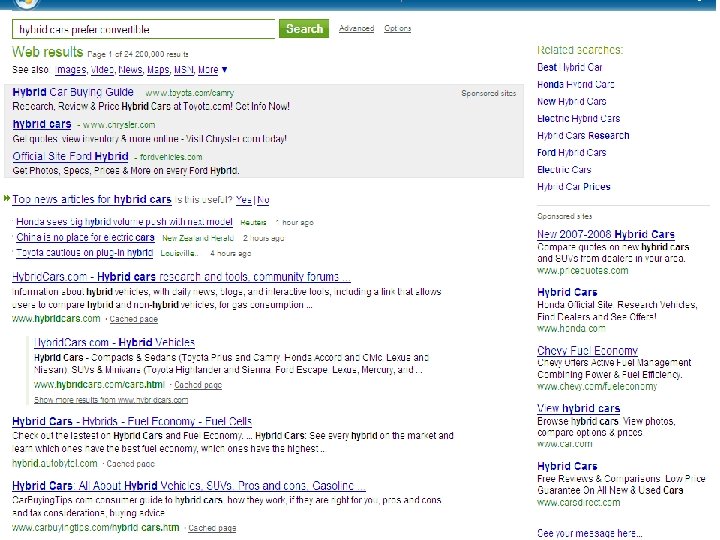Open Honda Official Site Hybrid Cars ad
Image resolution: width=720 pixels, height=540 pixels.
pos(567,292)
